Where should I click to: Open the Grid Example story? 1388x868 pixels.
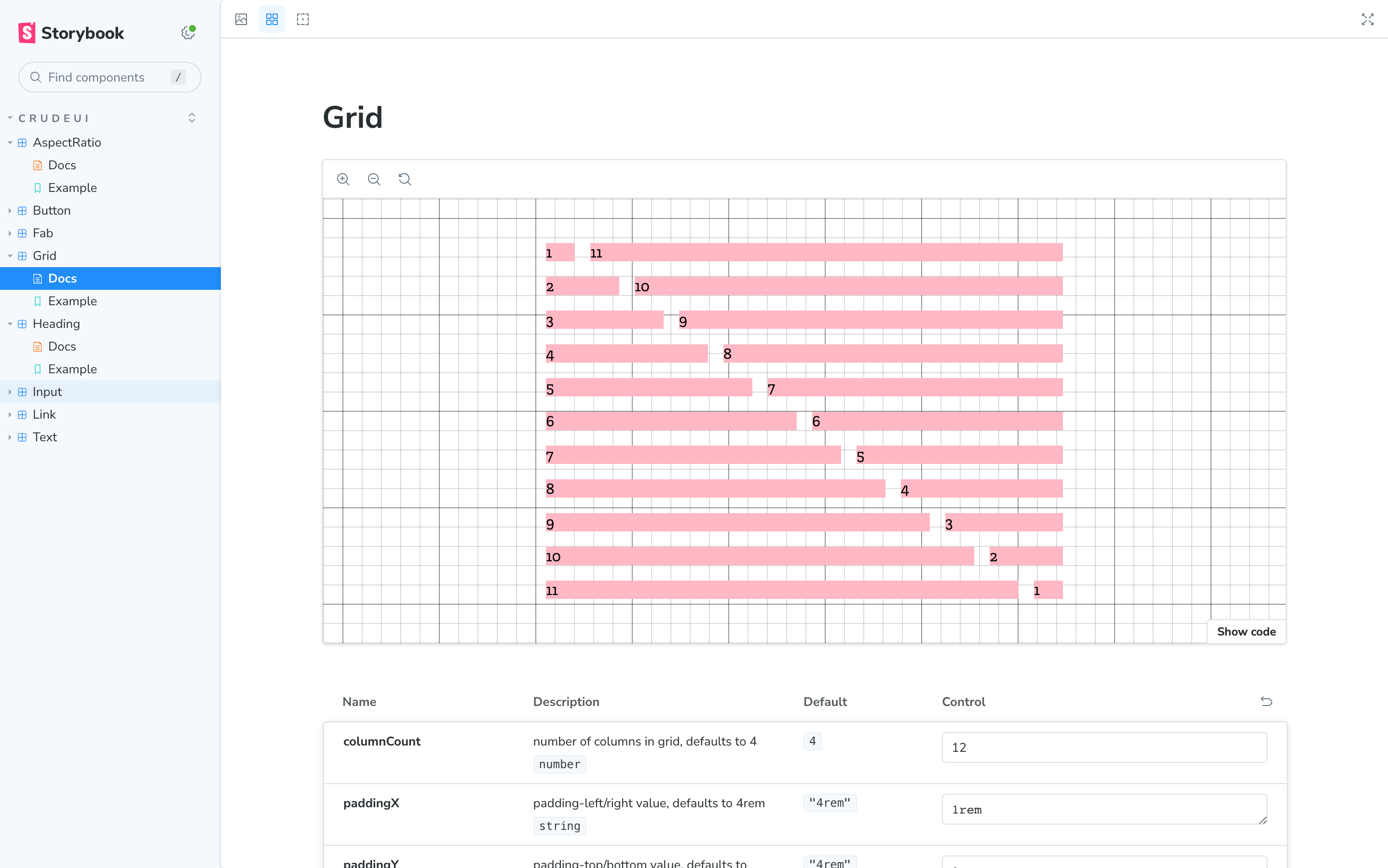[x=72, y=301]
